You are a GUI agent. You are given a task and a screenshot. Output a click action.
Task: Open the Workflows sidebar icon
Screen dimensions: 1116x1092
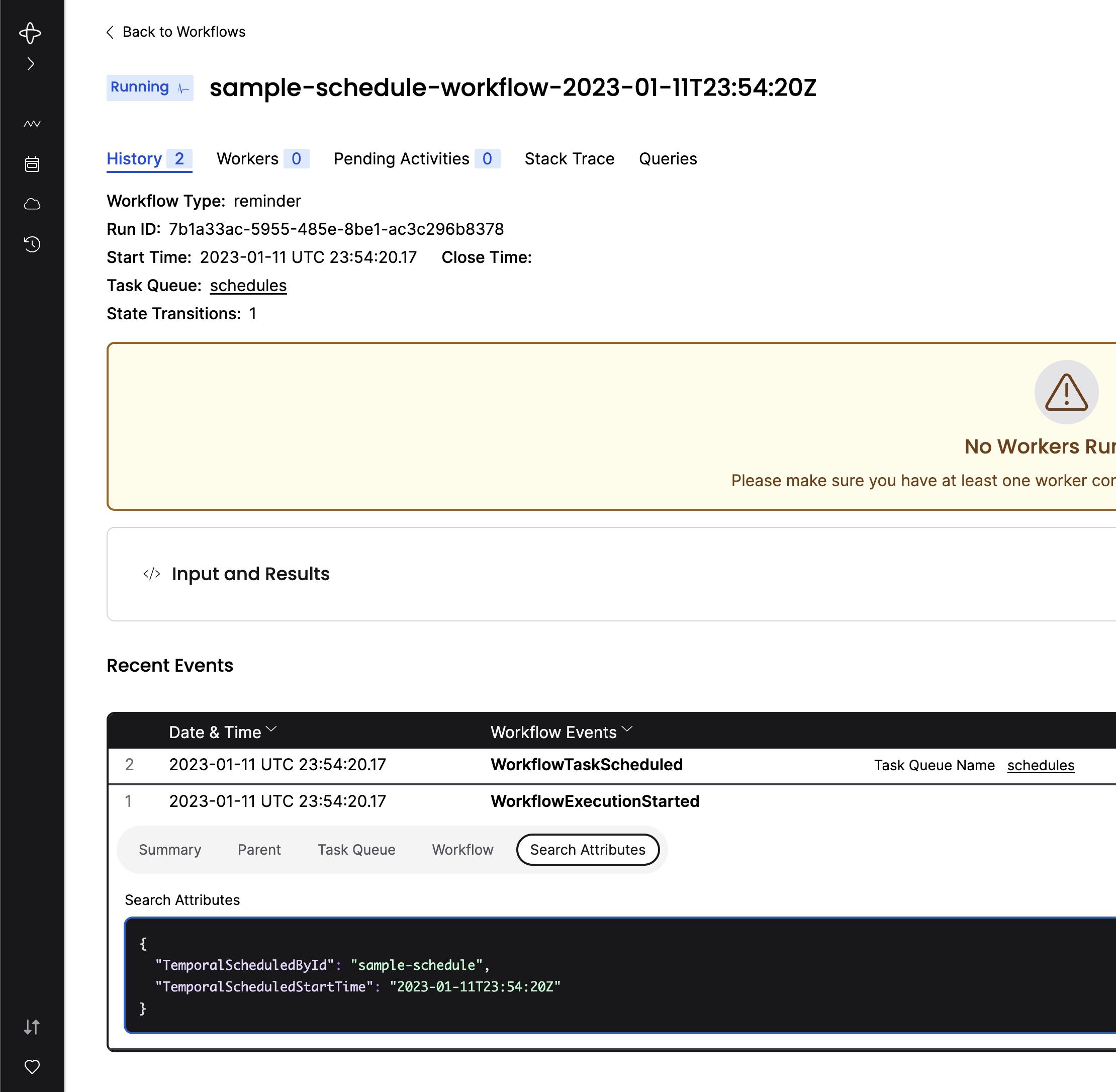pos(33,123)
